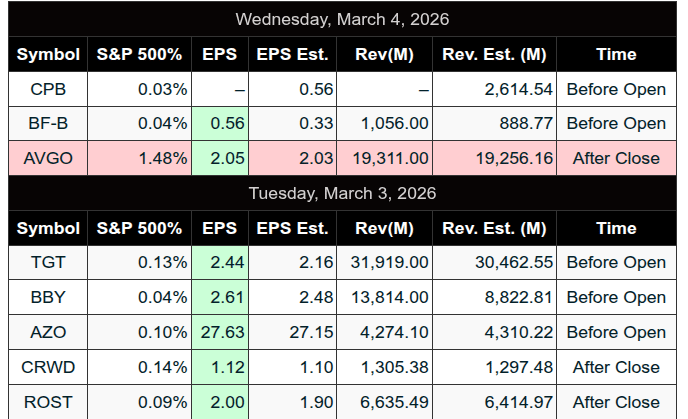Click the AZO ticker symbol
Image resolution: width=688 pixels, height=419 pixels.
48,332
